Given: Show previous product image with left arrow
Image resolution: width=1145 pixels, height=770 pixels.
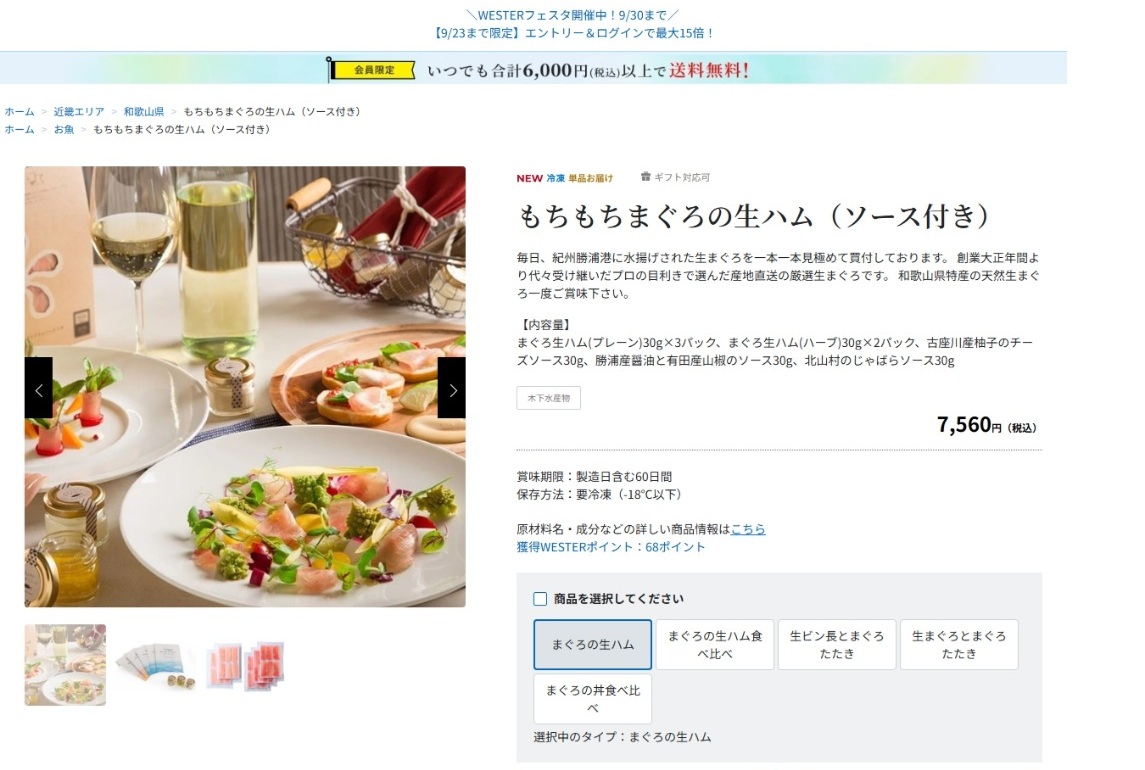Looking at the screenshot, I should pos(39,387).
